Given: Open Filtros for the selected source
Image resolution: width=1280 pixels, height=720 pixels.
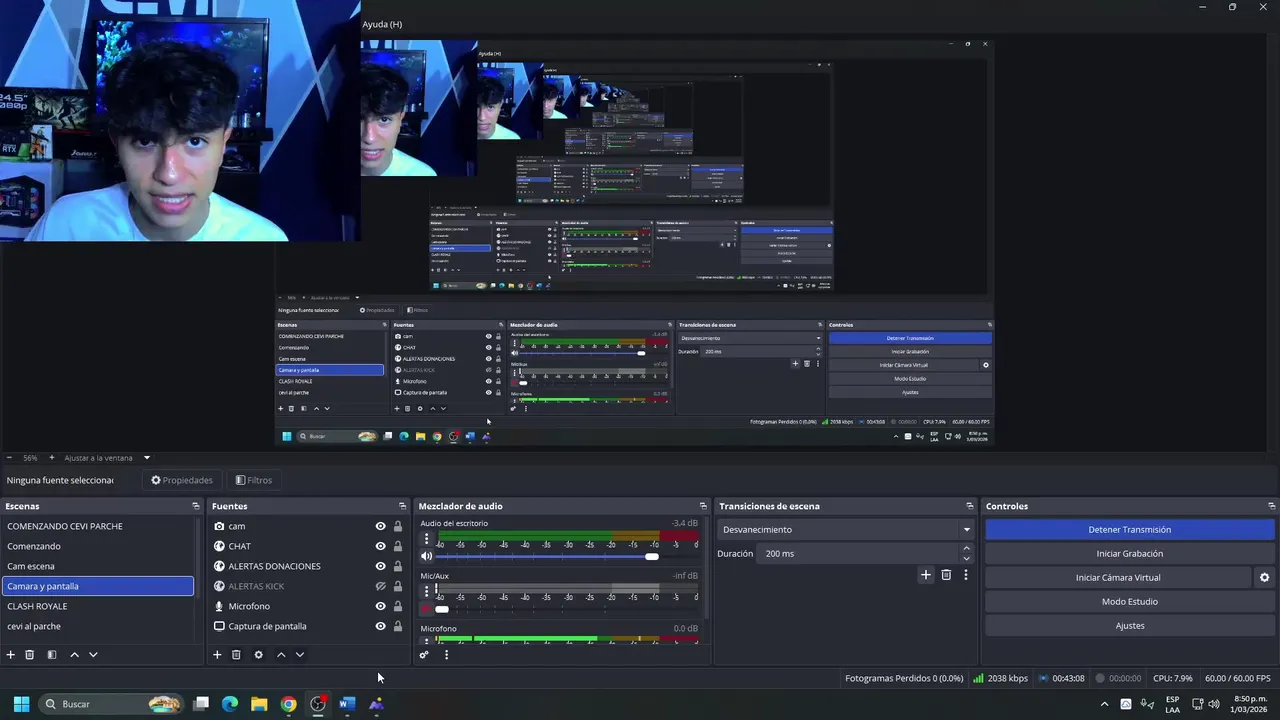Looking at the screenshot, I should [x=254, y=480].
